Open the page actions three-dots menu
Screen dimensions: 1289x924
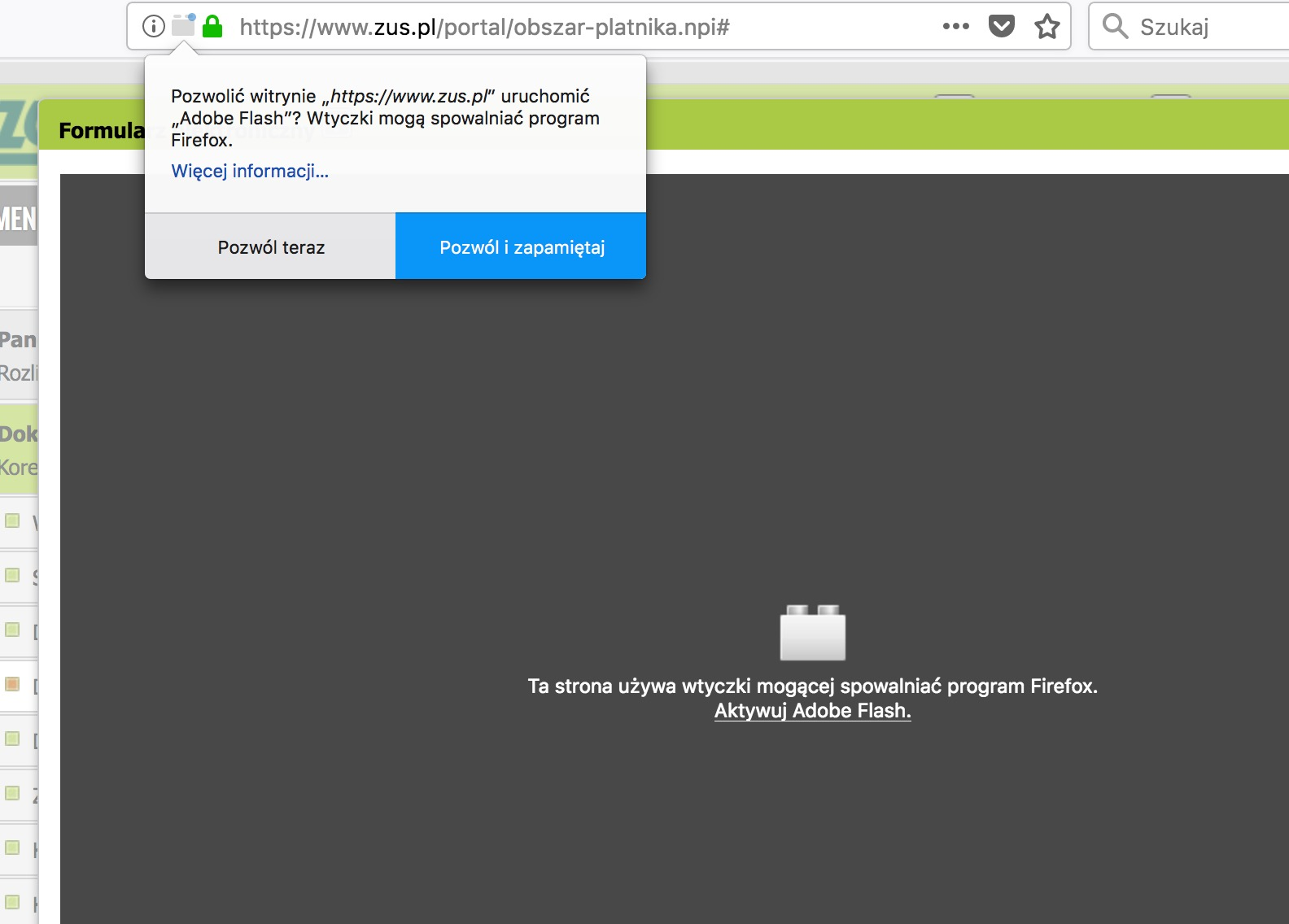[x=956, y=26]
